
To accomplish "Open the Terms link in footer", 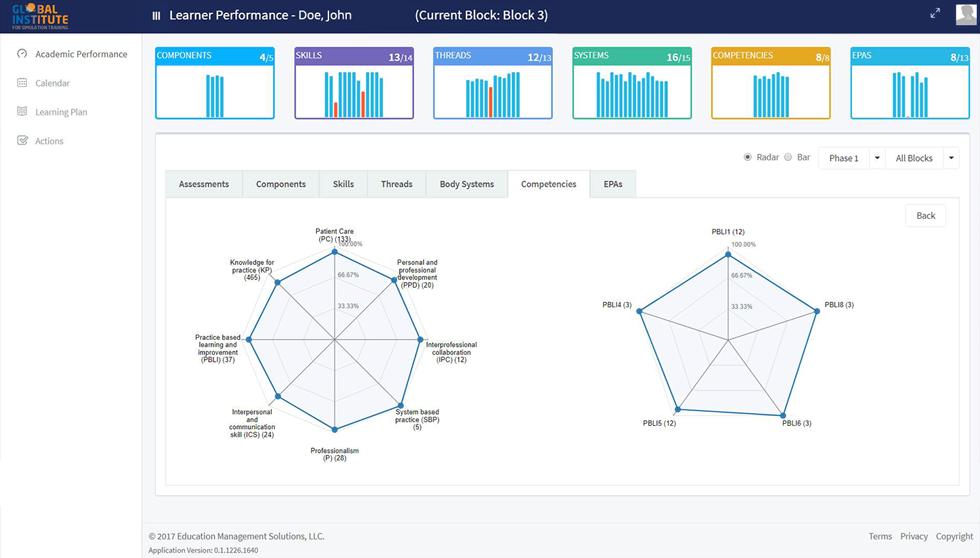I will pos(880,536).
